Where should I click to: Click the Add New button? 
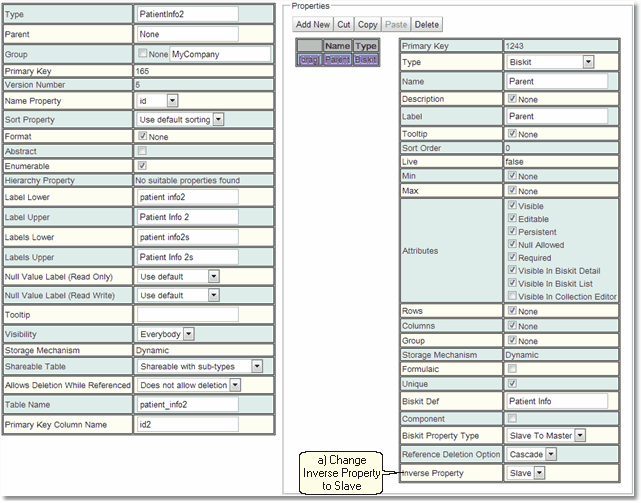coord(311,24)
